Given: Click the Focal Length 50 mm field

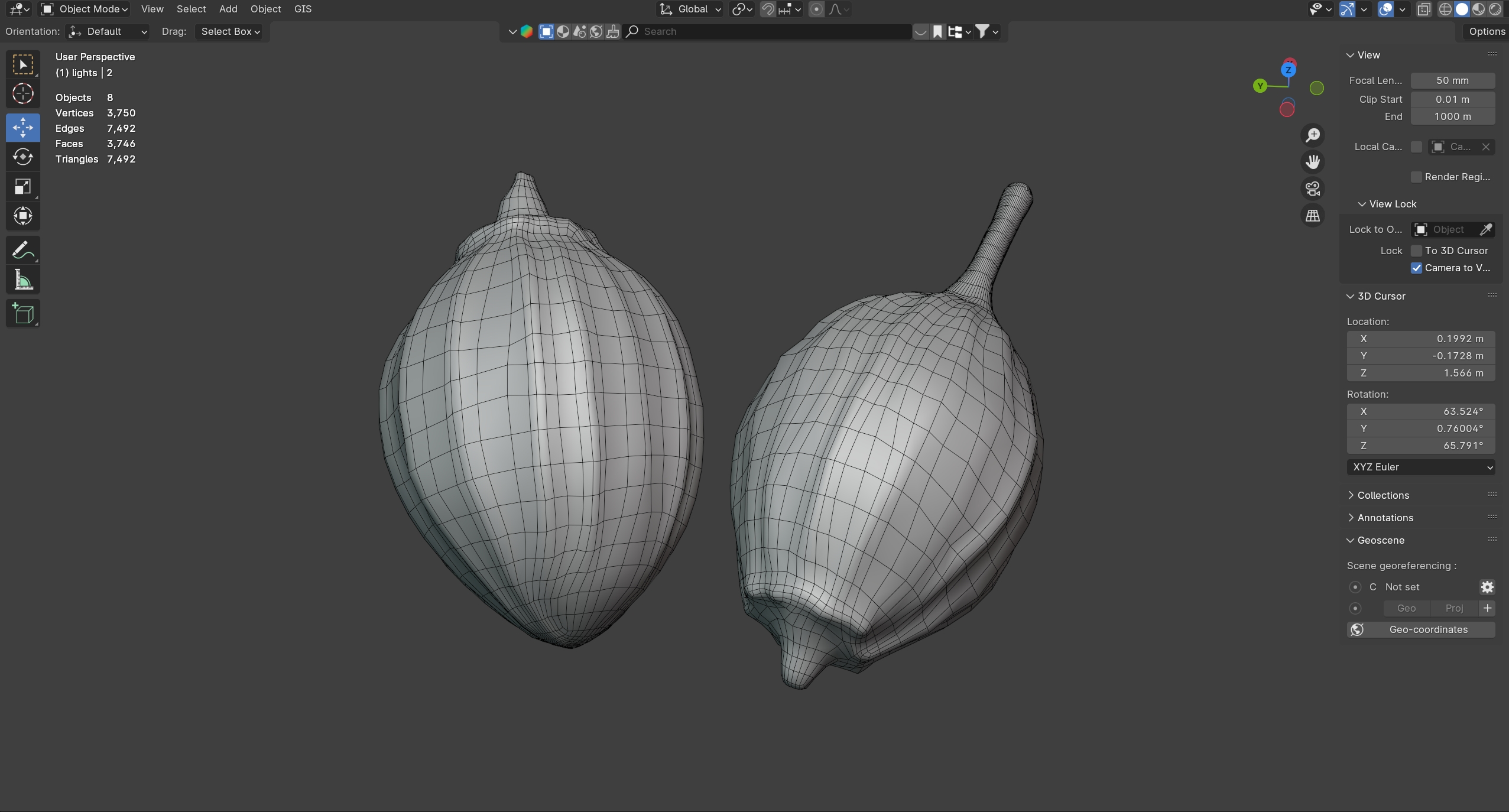Looking at the screenshot, I should tap(1452, 80).
